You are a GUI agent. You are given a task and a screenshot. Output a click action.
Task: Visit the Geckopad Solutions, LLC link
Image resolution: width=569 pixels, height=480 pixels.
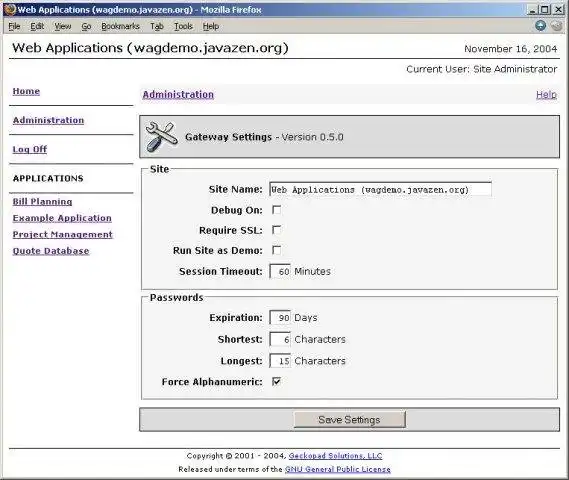click(335, 456)
